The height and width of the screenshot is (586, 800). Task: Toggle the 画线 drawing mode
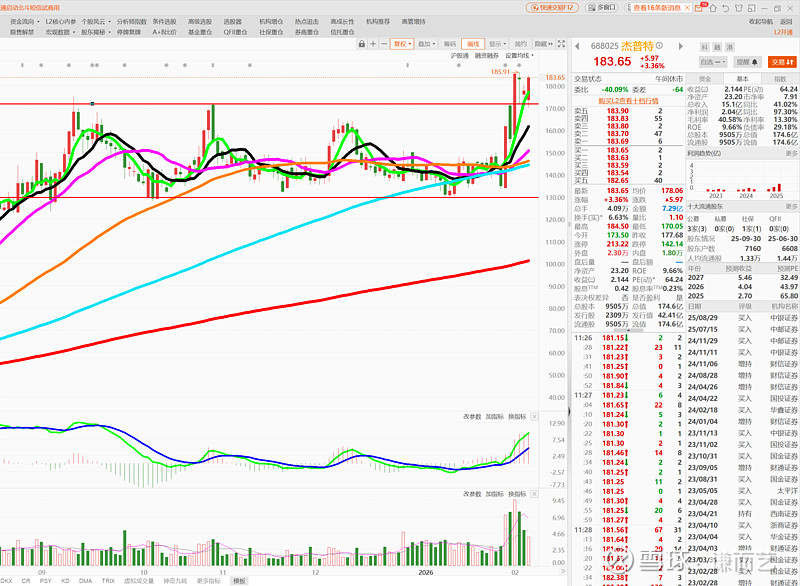click(x=473, y=44)
